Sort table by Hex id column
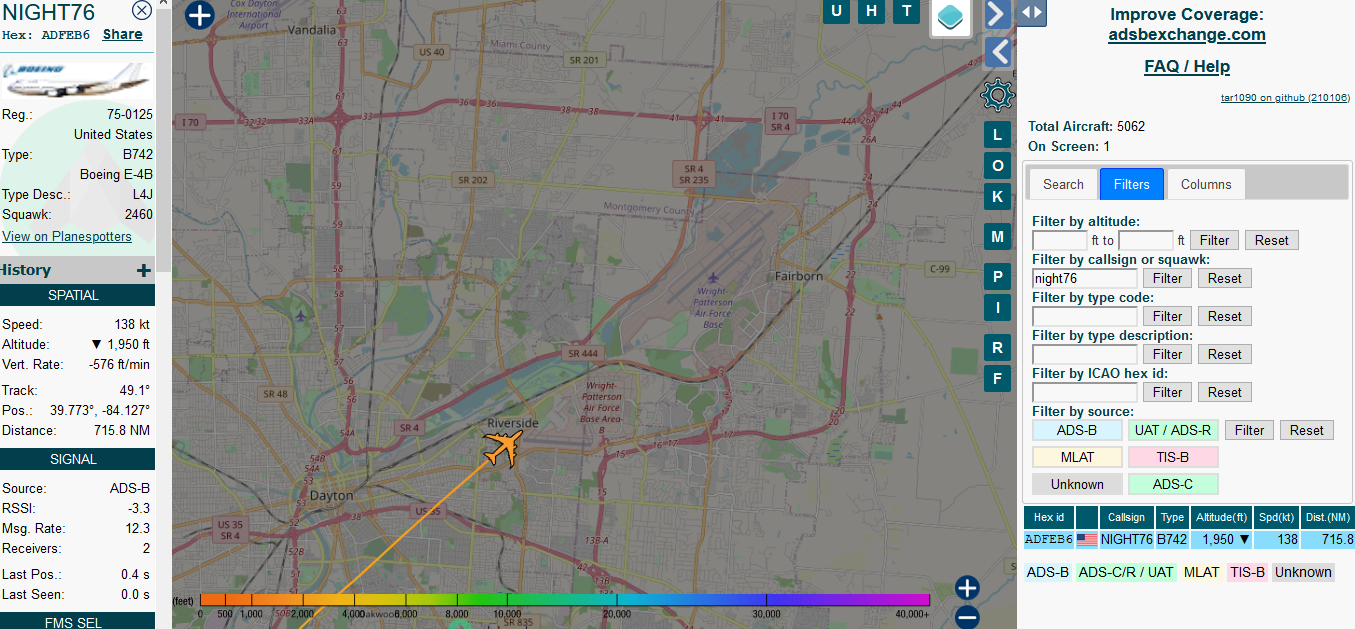Image resolution: width=1355 pixels, height=629 pixels. click(1049, 517)
